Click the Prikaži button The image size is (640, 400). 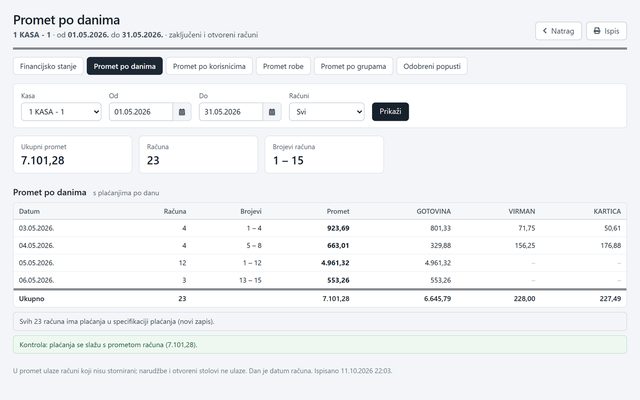[390, 112]
